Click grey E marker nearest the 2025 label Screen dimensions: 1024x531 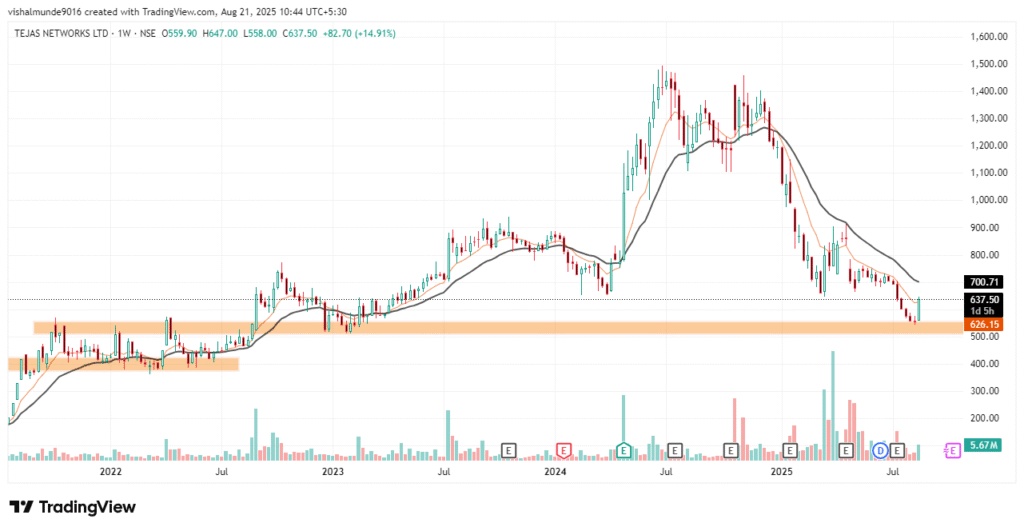(790, 450)
